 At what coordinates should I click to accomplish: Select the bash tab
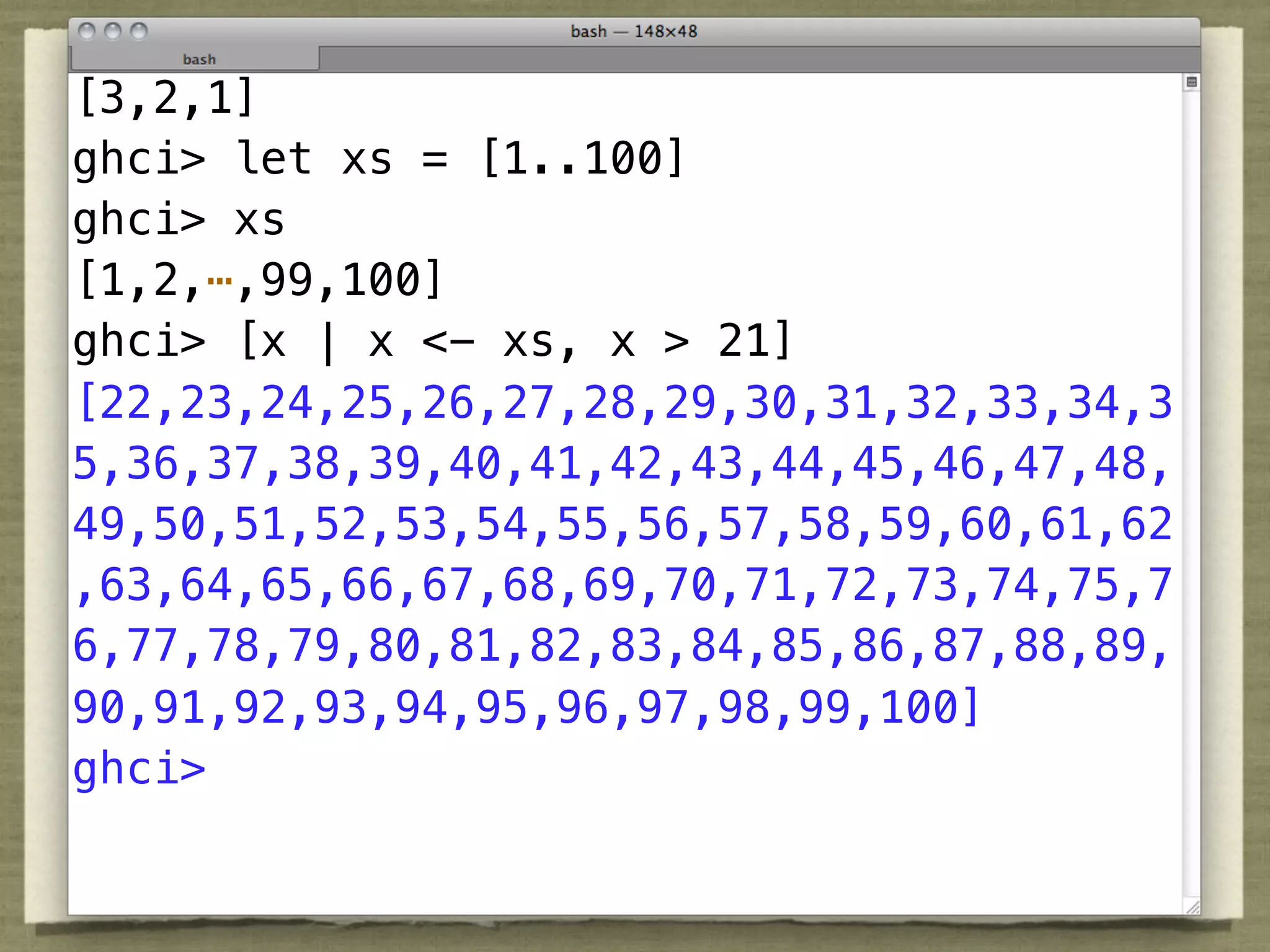196,59
